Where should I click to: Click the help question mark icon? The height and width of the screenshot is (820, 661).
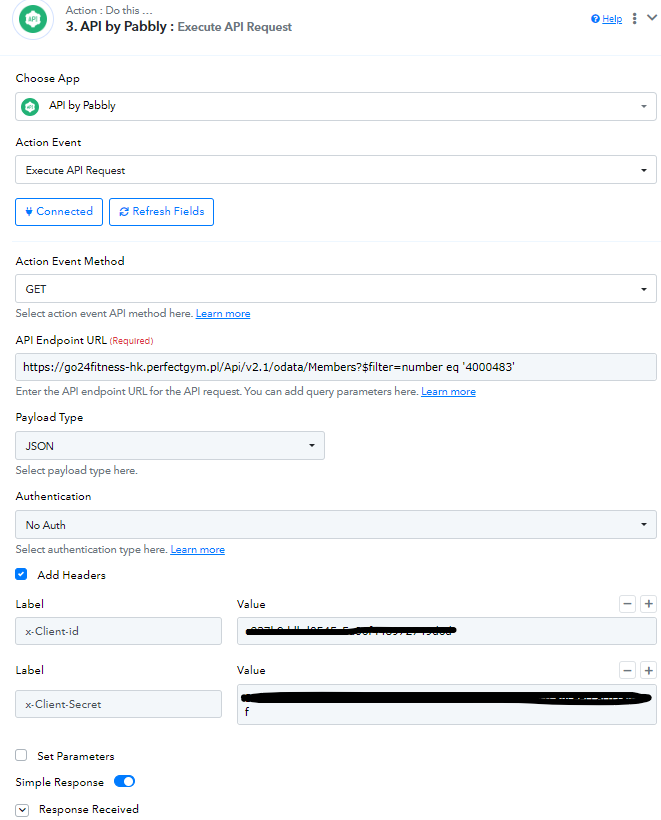click(x=595, y=19)
